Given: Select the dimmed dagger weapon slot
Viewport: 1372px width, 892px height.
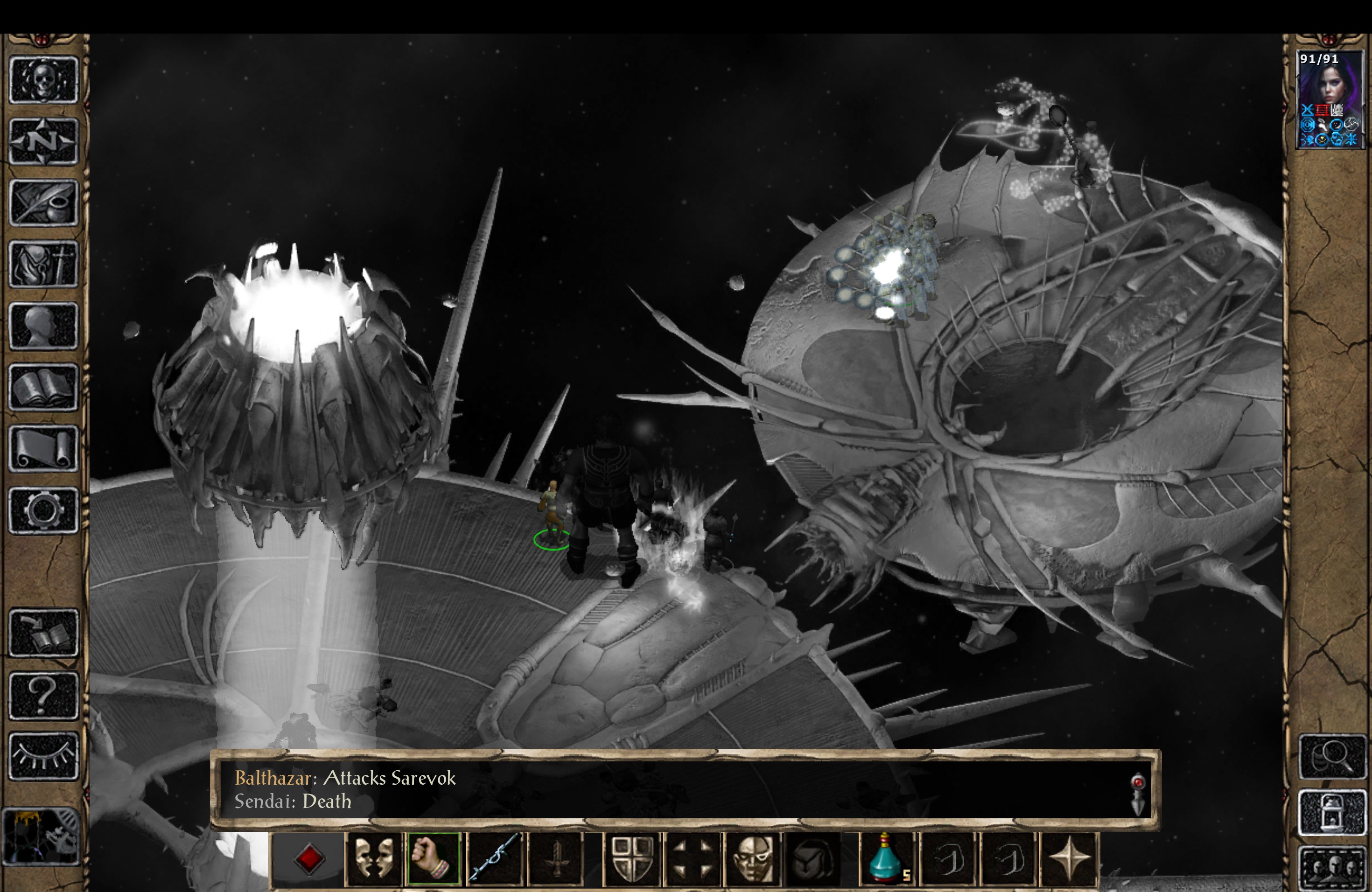Looking at the screenshot, I should [555, 859].
